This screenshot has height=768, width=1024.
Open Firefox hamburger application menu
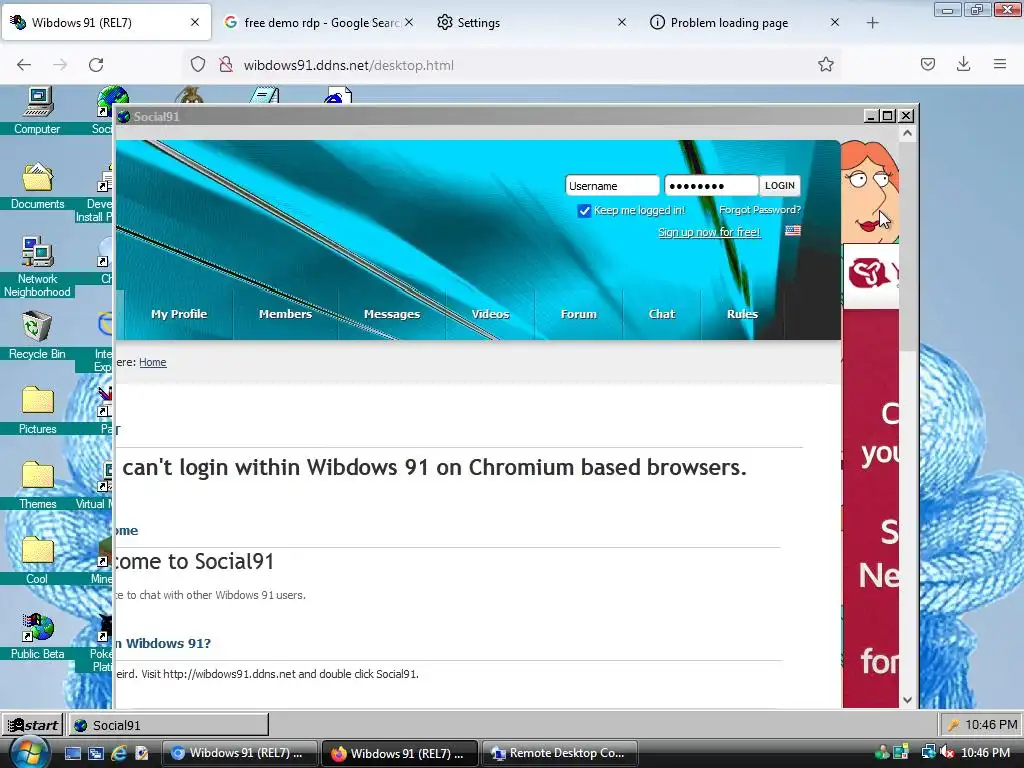[x=999, y=64]
